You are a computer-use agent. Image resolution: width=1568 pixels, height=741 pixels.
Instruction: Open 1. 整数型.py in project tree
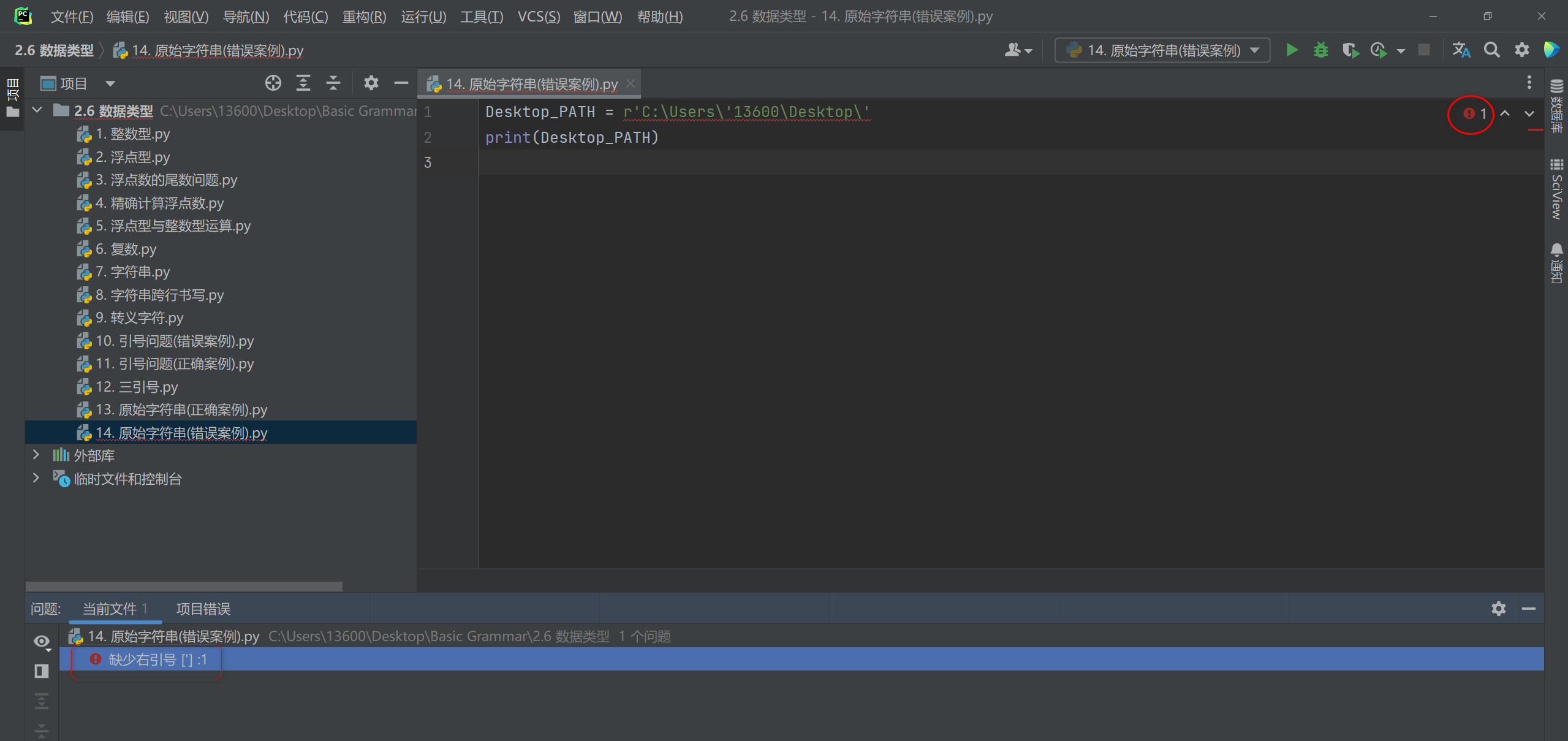[x=123, y=134]
